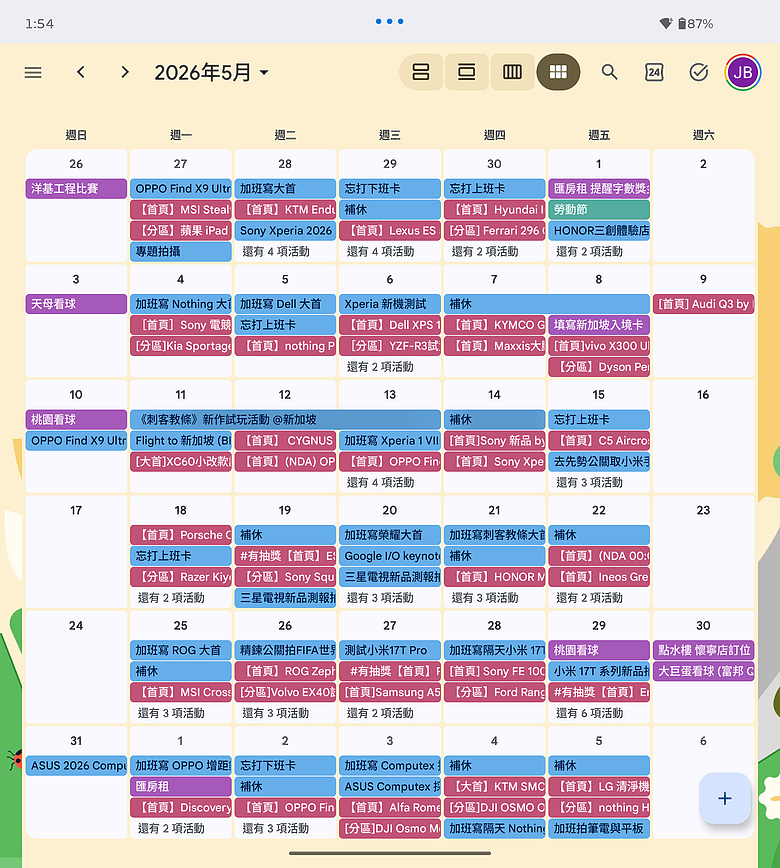This screenshot has height=868, width=780.
Task: Show 還有 2 項活動 on April 30
Action: click(x=485, y=252)
